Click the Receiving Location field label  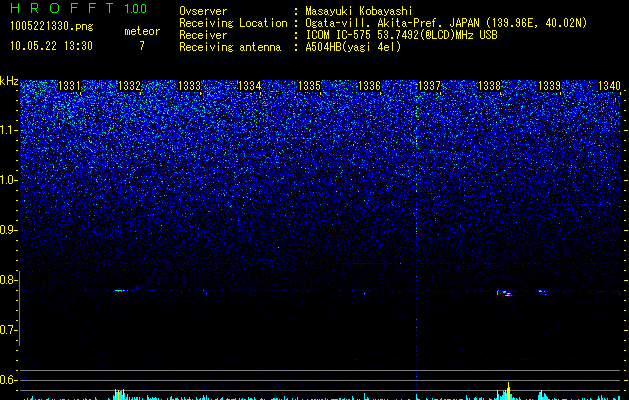click(x=233, y=23)
